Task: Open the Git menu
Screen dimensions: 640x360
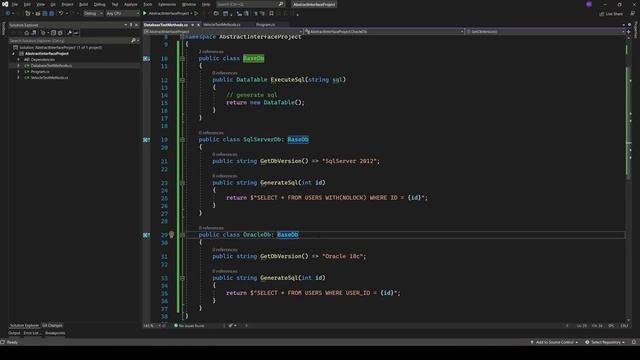Action: point(53,4)
